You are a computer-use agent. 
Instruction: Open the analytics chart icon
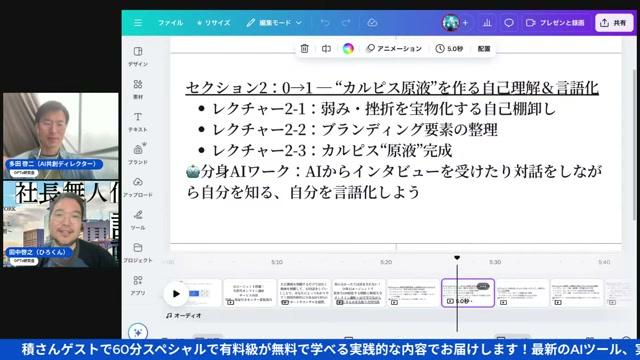coord(487,23)
